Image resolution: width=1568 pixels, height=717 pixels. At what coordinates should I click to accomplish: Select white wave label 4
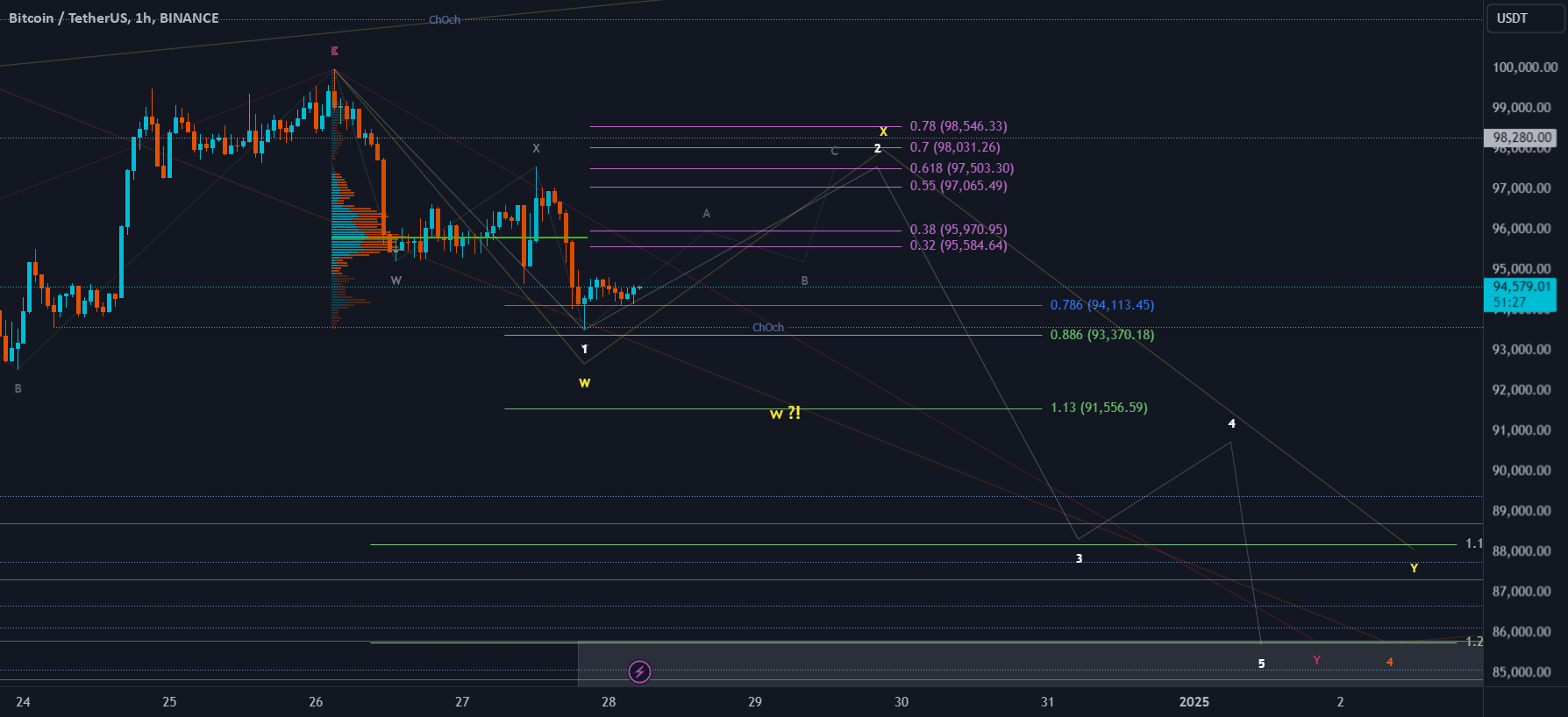[1231, 423]
